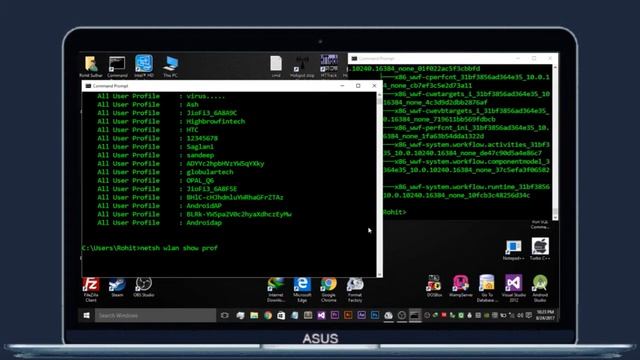640x360 pixels.
Task: Open Chrome from the taskbar
Action: [x=268, y=316]
